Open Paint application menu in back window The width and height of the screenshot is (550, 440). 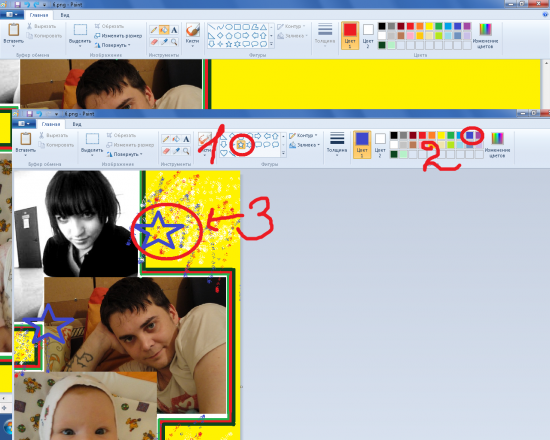(12, 15)
